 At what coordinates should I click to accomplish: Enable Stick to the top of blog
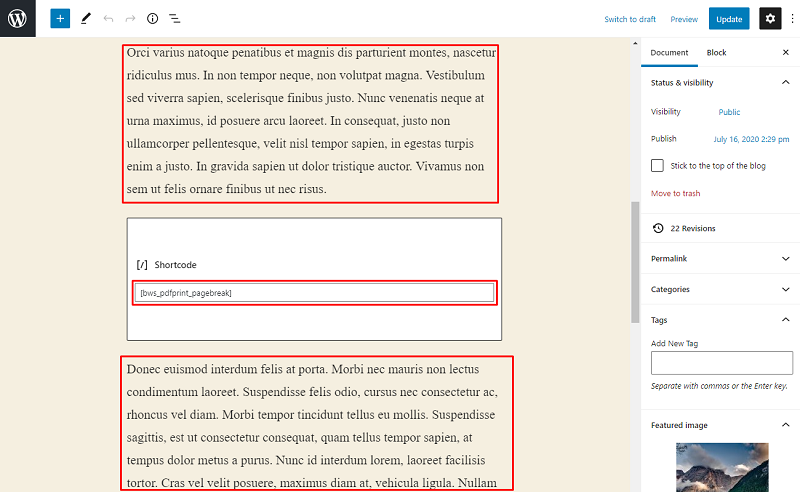click(x=657, y=165)
